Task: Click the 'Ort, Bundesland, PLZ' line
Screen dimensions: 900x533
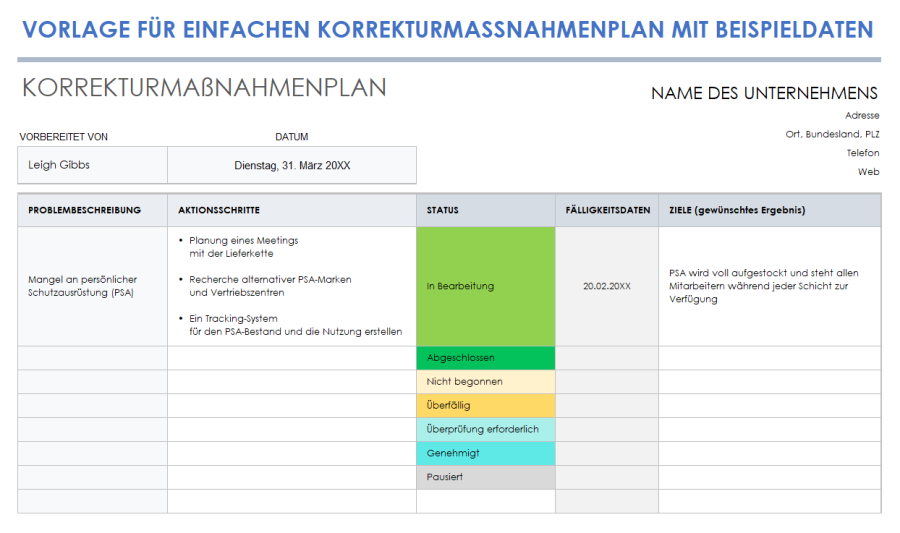Action: point(832,134)
